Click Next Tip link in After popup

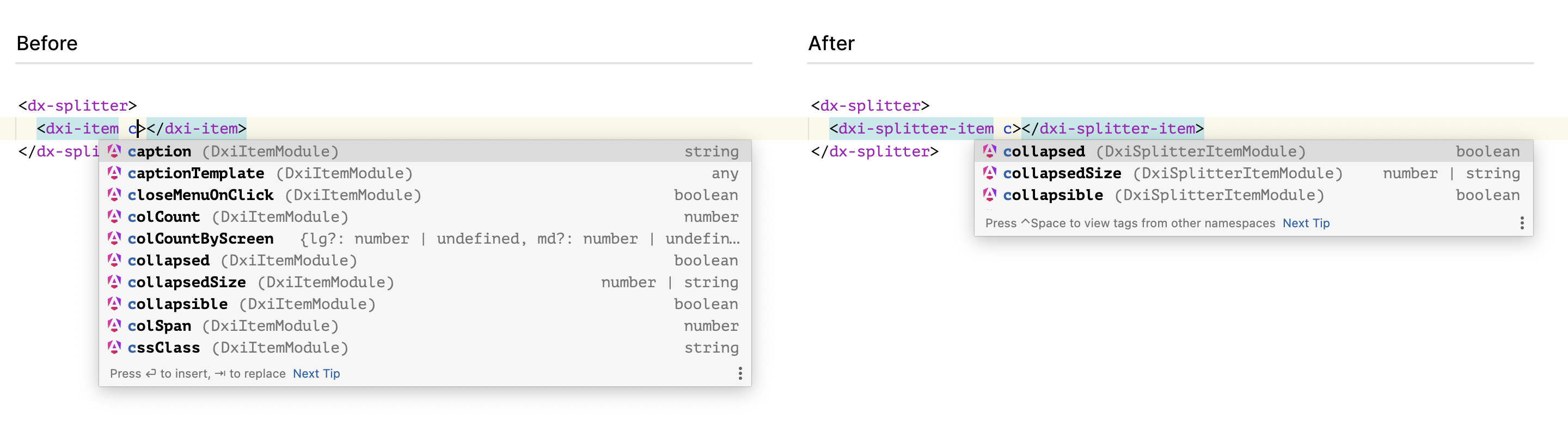[x=1306, y=223]
